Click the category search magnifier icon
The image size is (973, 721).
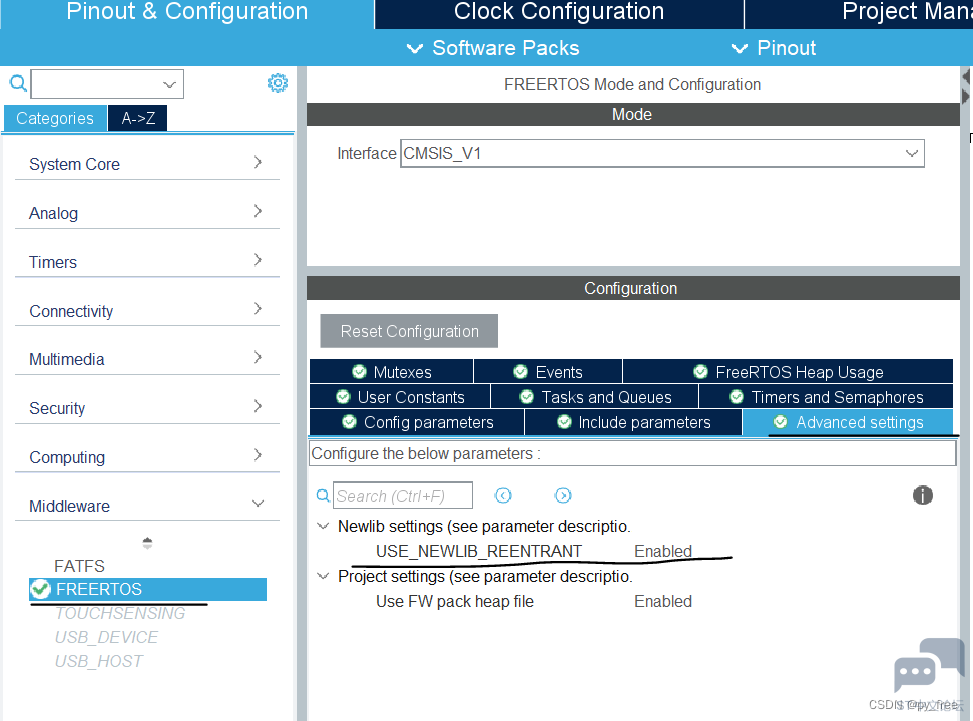[18, 83]
